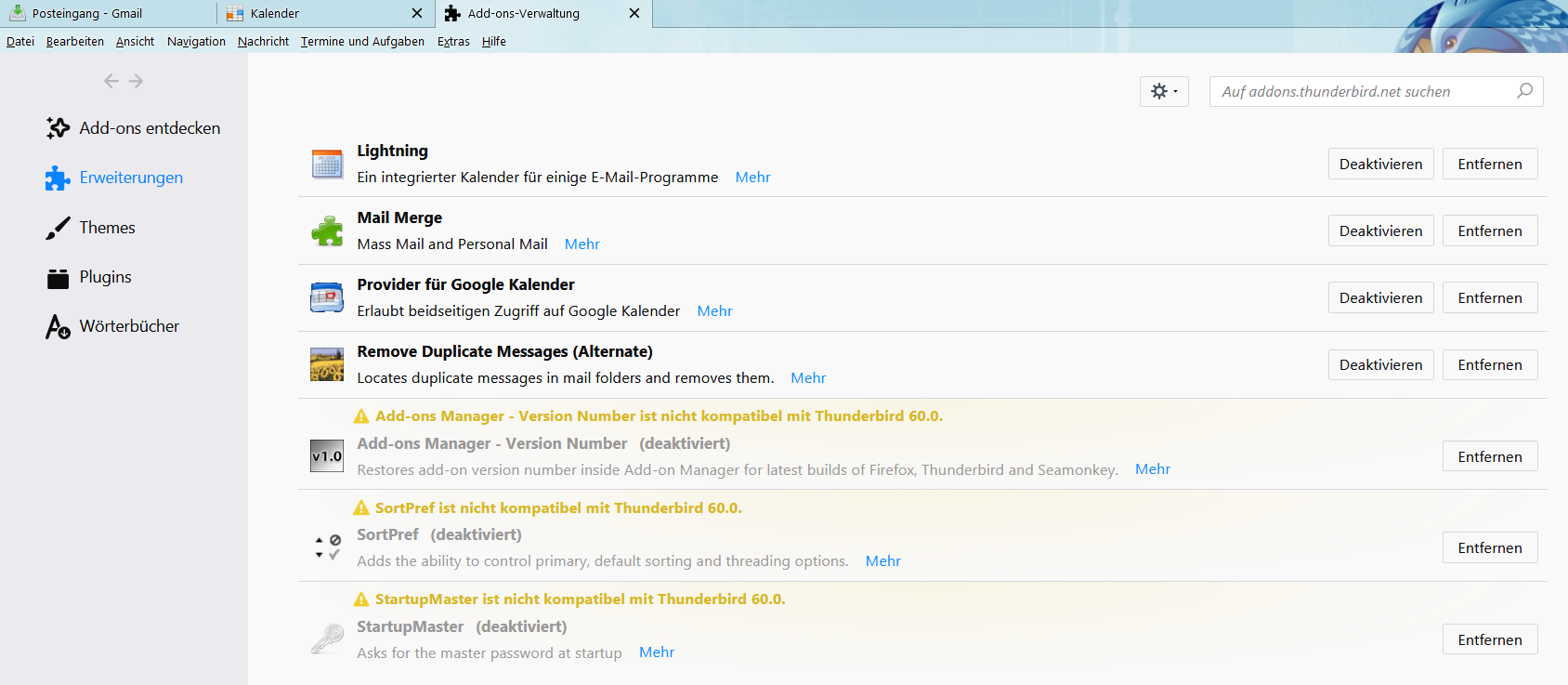Viewport: 1568px width, 685px height.
Task: Open the Navigation menu
Action: coord(196,41)
